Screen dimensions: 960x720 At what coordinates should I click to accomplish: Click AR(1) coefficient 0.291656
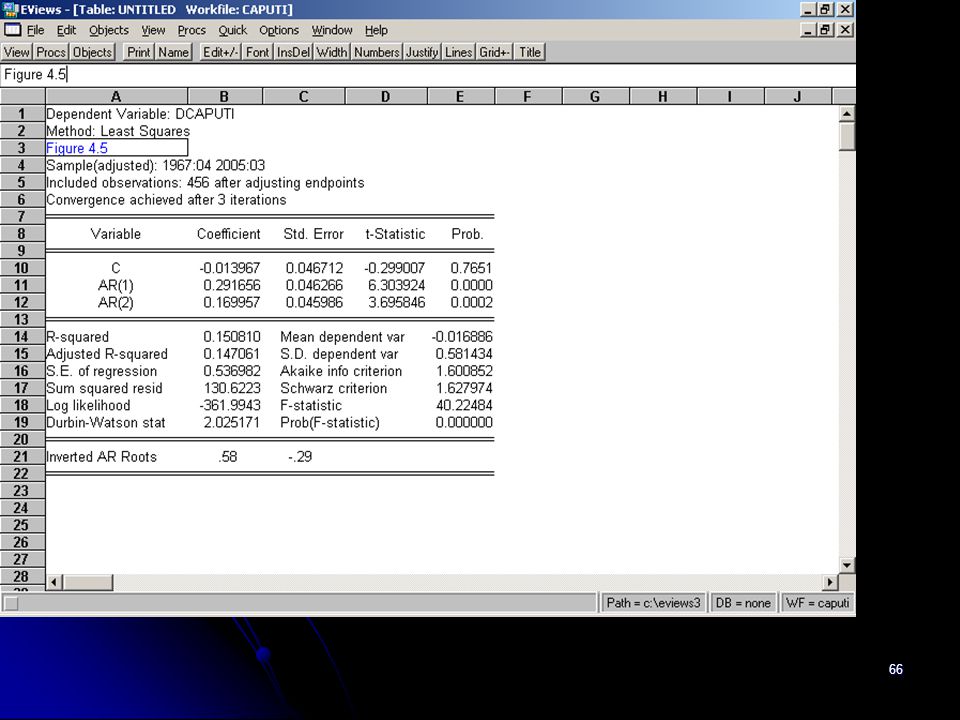(231, 285)
